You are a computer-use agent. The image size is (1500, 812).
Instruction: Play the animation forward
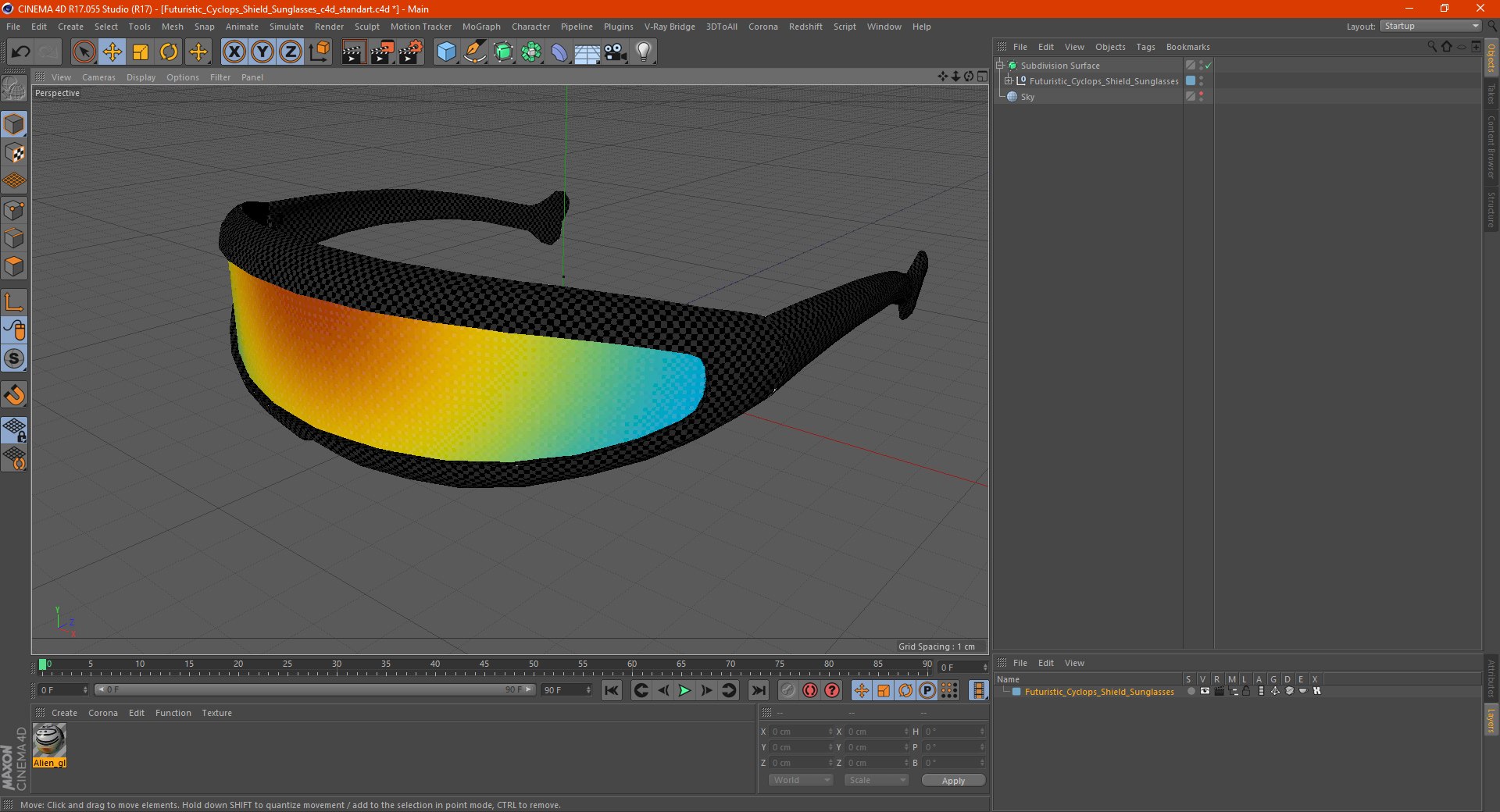click(684, 690)
